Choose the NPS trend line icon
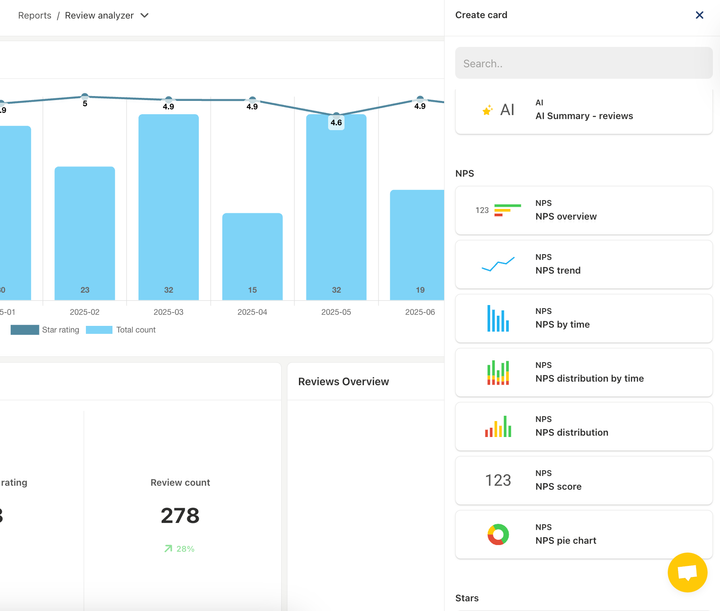This screenshot has height=611, width=720. click(498, 264)
